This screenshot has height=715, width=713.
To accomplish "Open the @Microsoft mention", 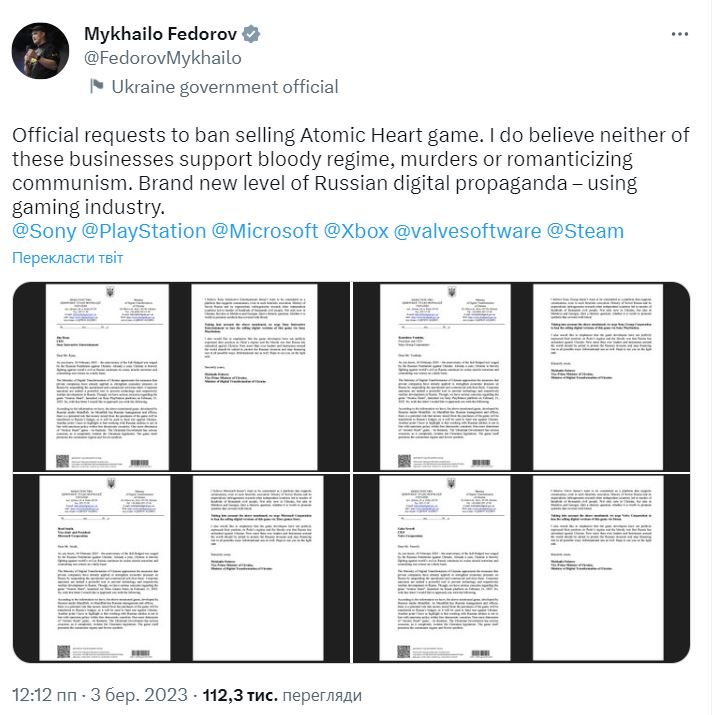I will (266, 231).
